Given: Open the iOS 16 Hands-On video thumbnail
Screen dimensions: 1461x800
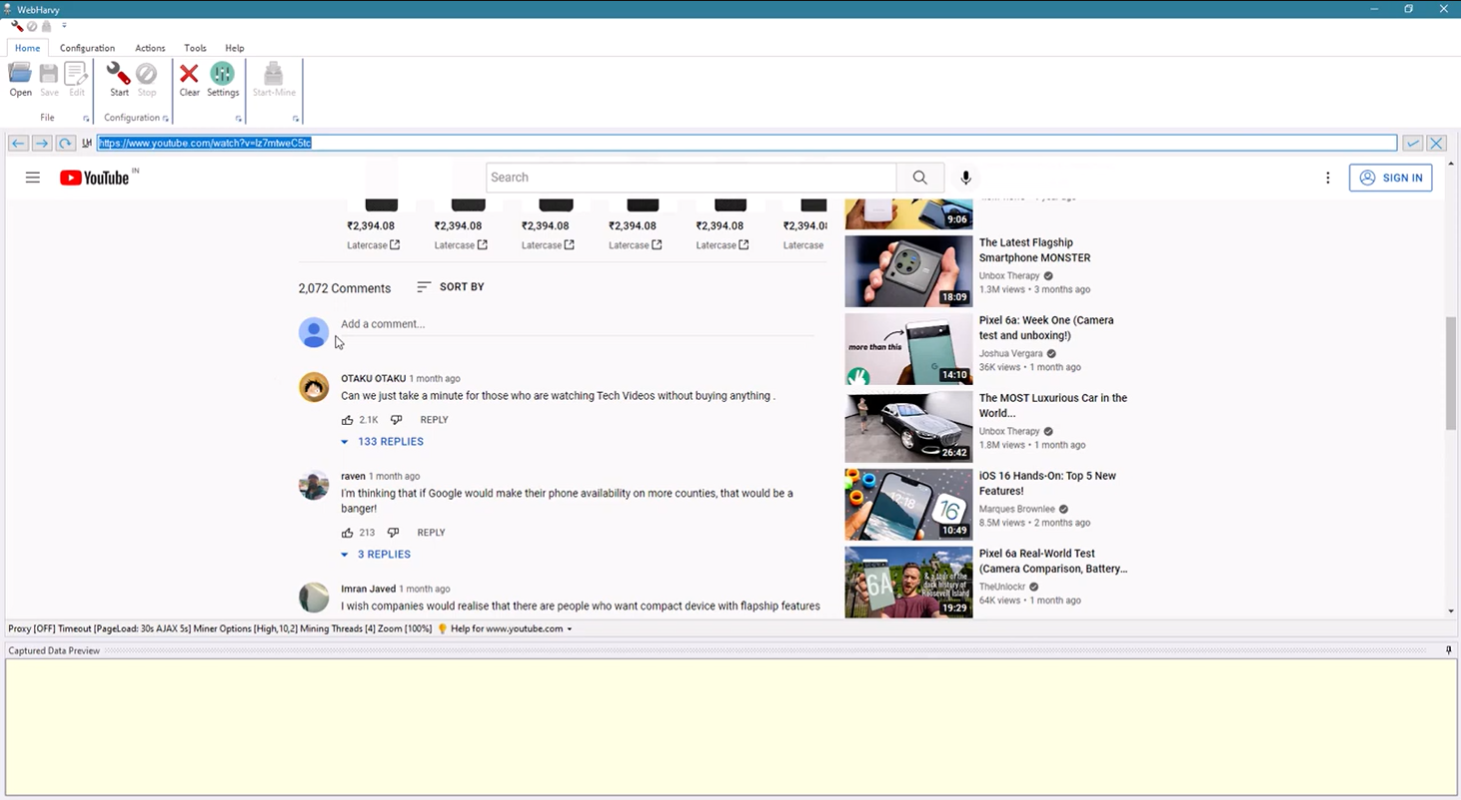Looking at the screenshot, I should click(x=908, y=505).
